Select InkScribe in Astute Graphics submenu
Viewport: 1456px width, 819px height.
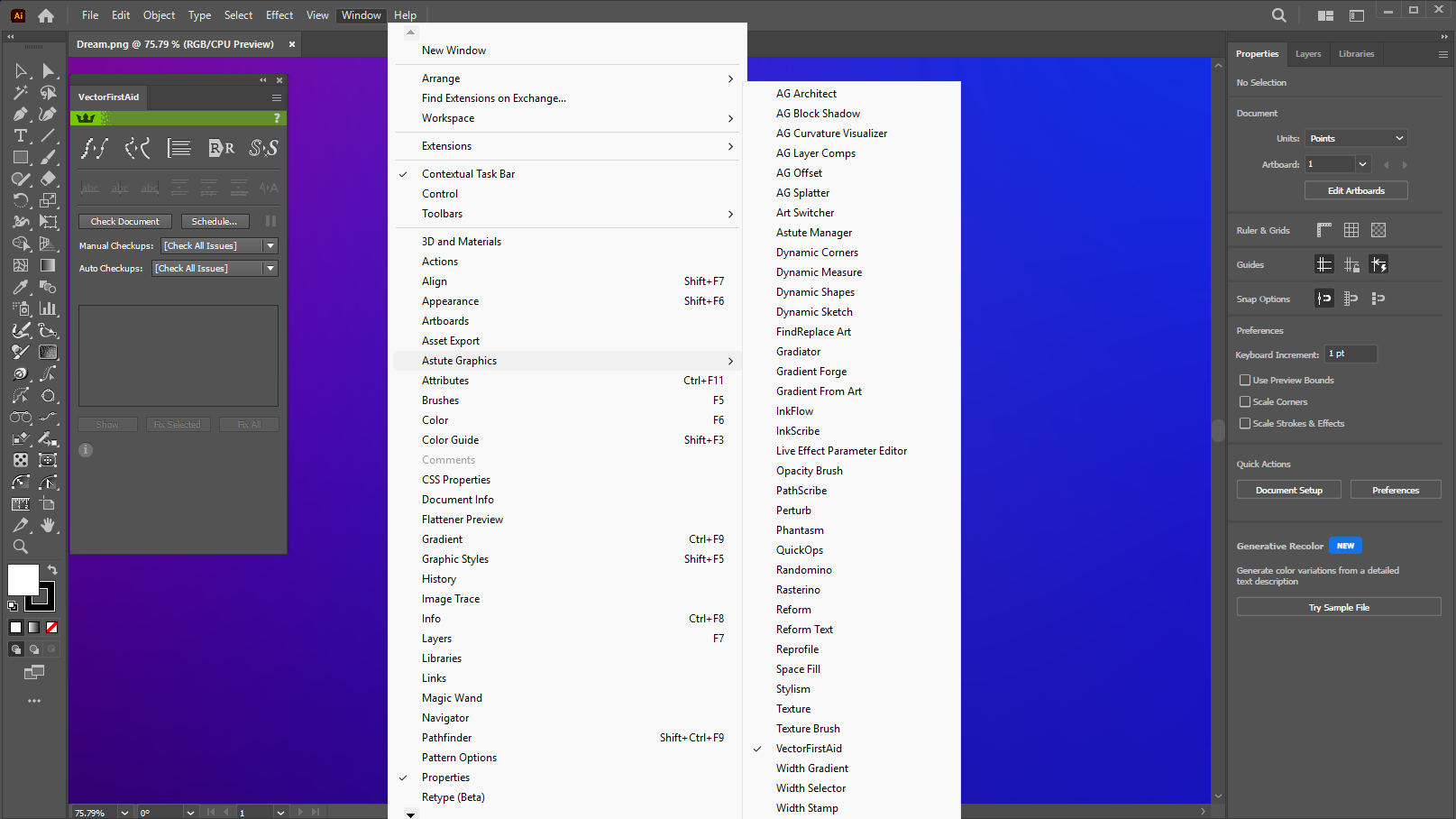tap(798, 431)
